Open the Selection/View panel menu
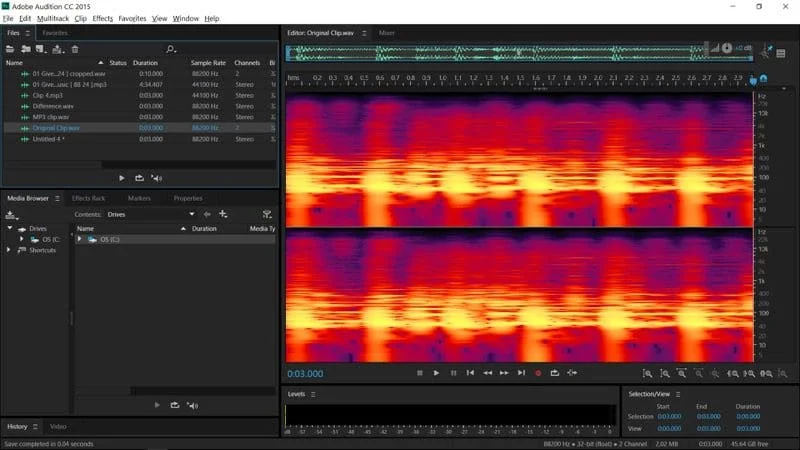This screenshot has height=450, width=800. (678, 394)
